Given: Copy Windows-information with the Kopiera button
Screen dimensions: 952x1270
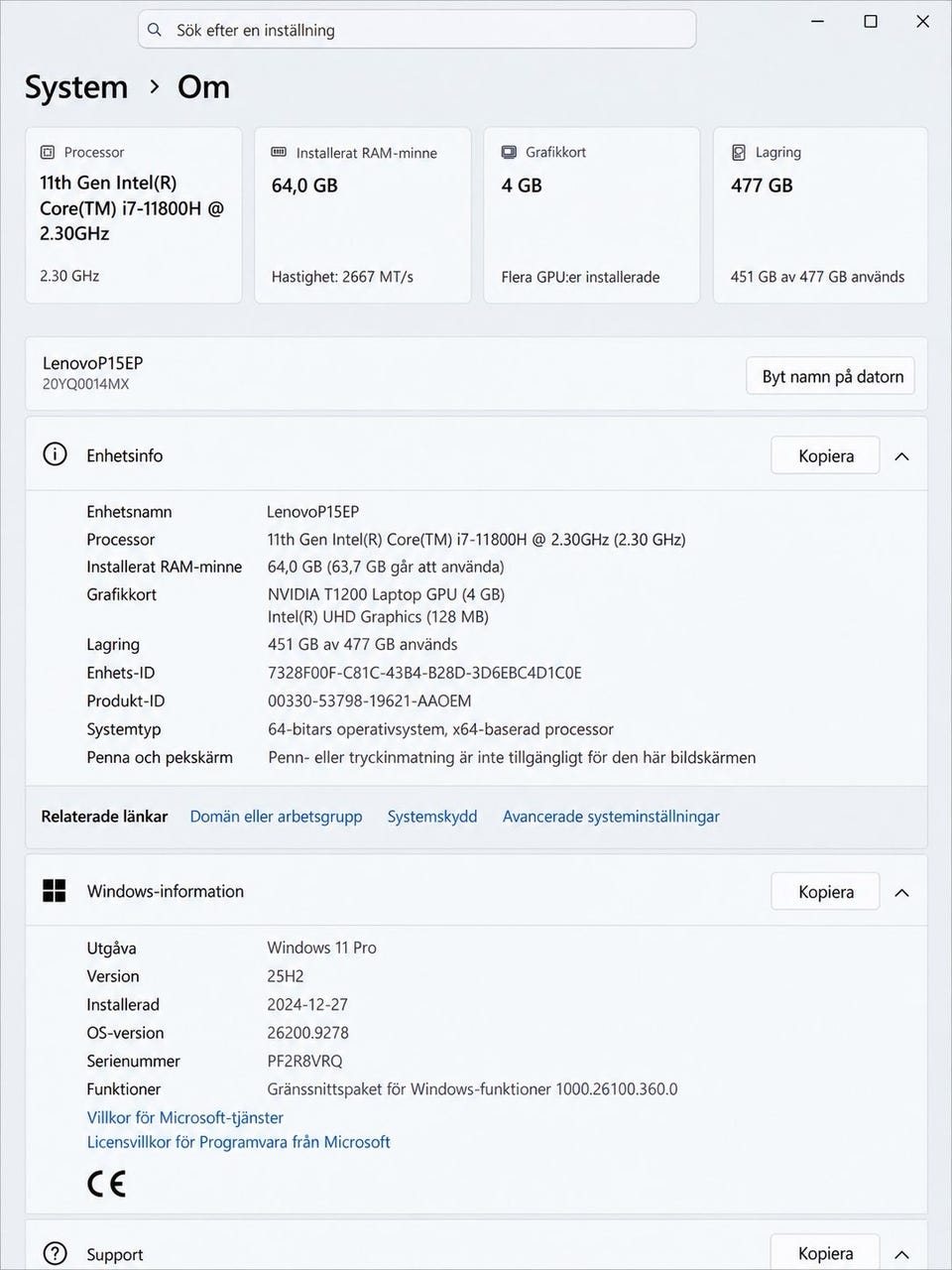Looking at the screenshot, I should pos(826,892).
